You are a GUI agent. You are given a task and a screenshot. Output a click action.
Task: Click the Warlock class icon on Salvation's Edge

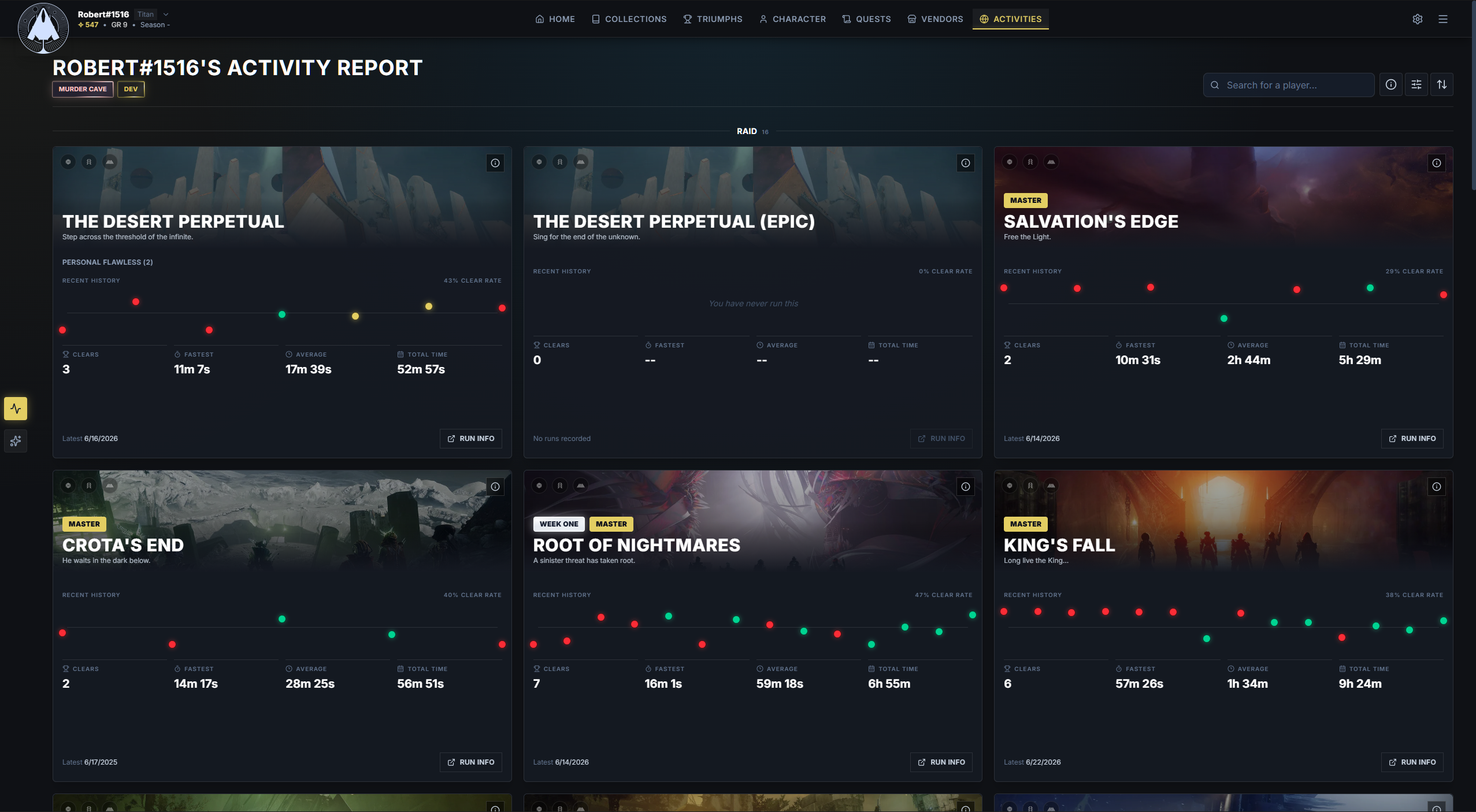pyautogui.click(x=1051, y=162)
